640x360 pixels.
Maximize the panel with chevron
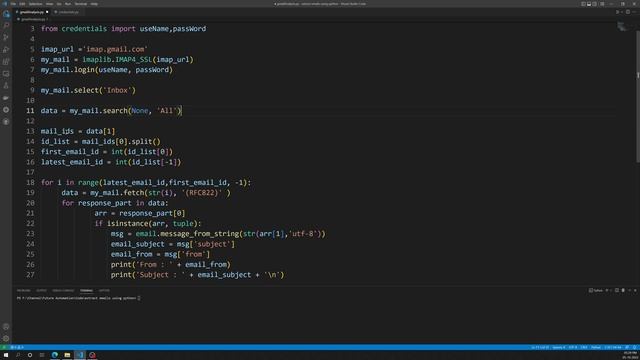(x=629, y=290)
